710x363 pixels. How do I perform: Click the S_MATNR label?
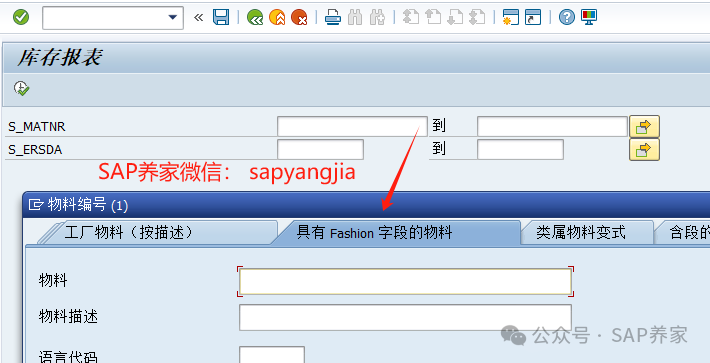[37, 127]
